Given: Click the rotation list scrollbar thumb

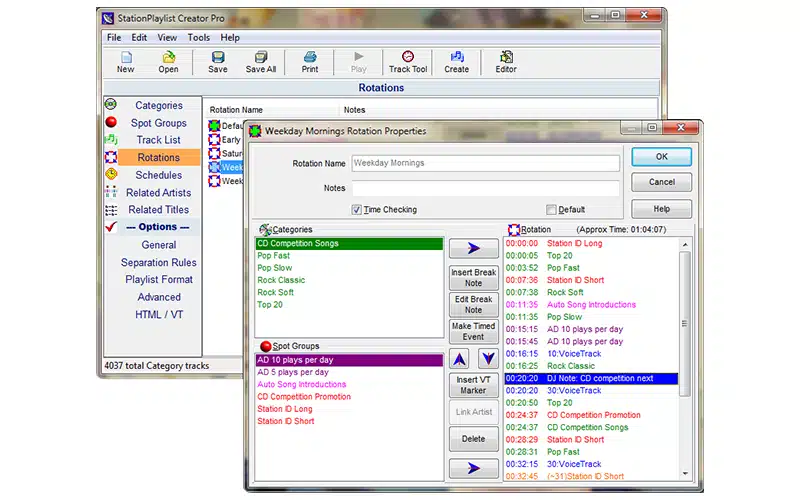Looking at the screenshot, I should point(685,323).
